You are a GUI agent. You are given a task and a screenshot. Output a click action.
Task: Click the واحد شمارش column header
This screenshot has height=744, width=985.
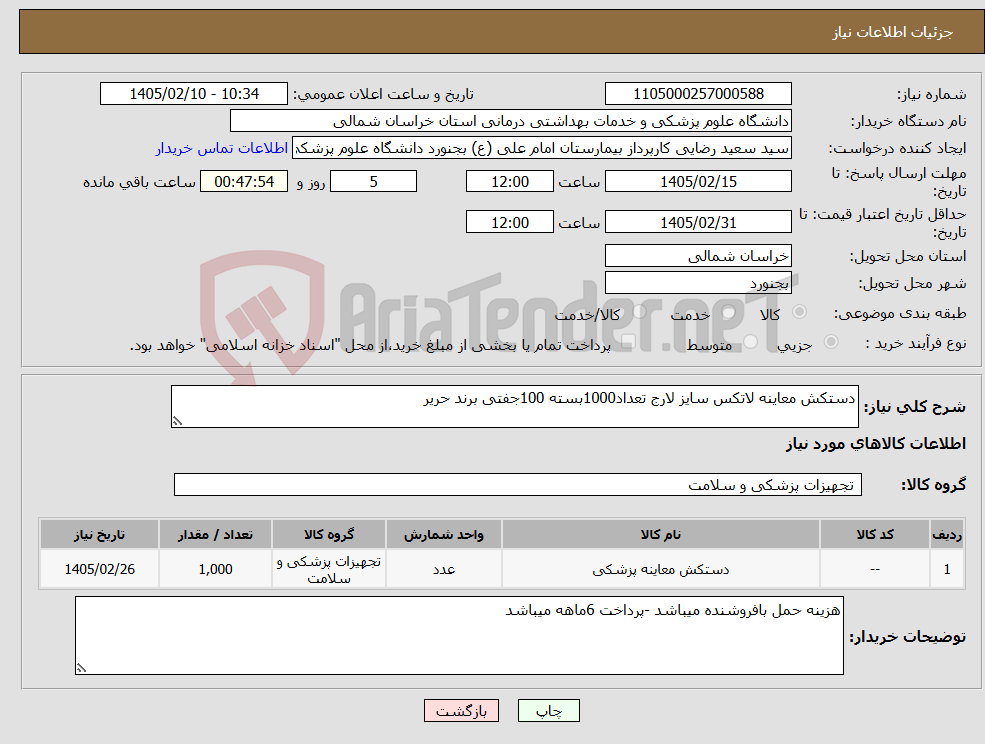[444, 535]
